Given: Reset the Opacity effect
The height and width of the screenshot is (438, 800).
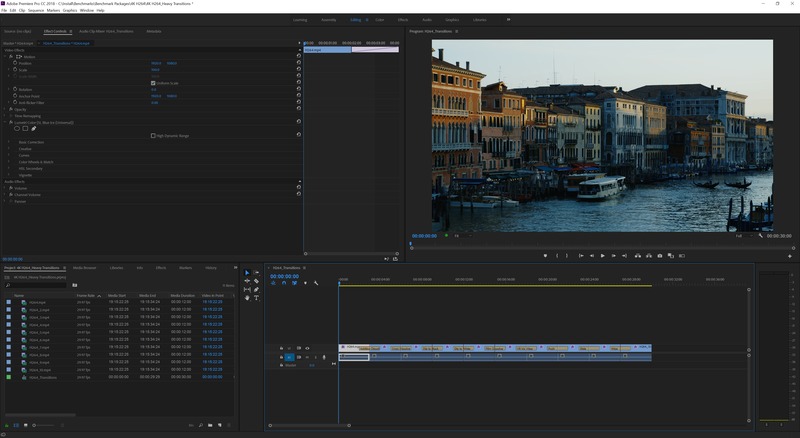Looking at the screenshot, I should 298,109.
